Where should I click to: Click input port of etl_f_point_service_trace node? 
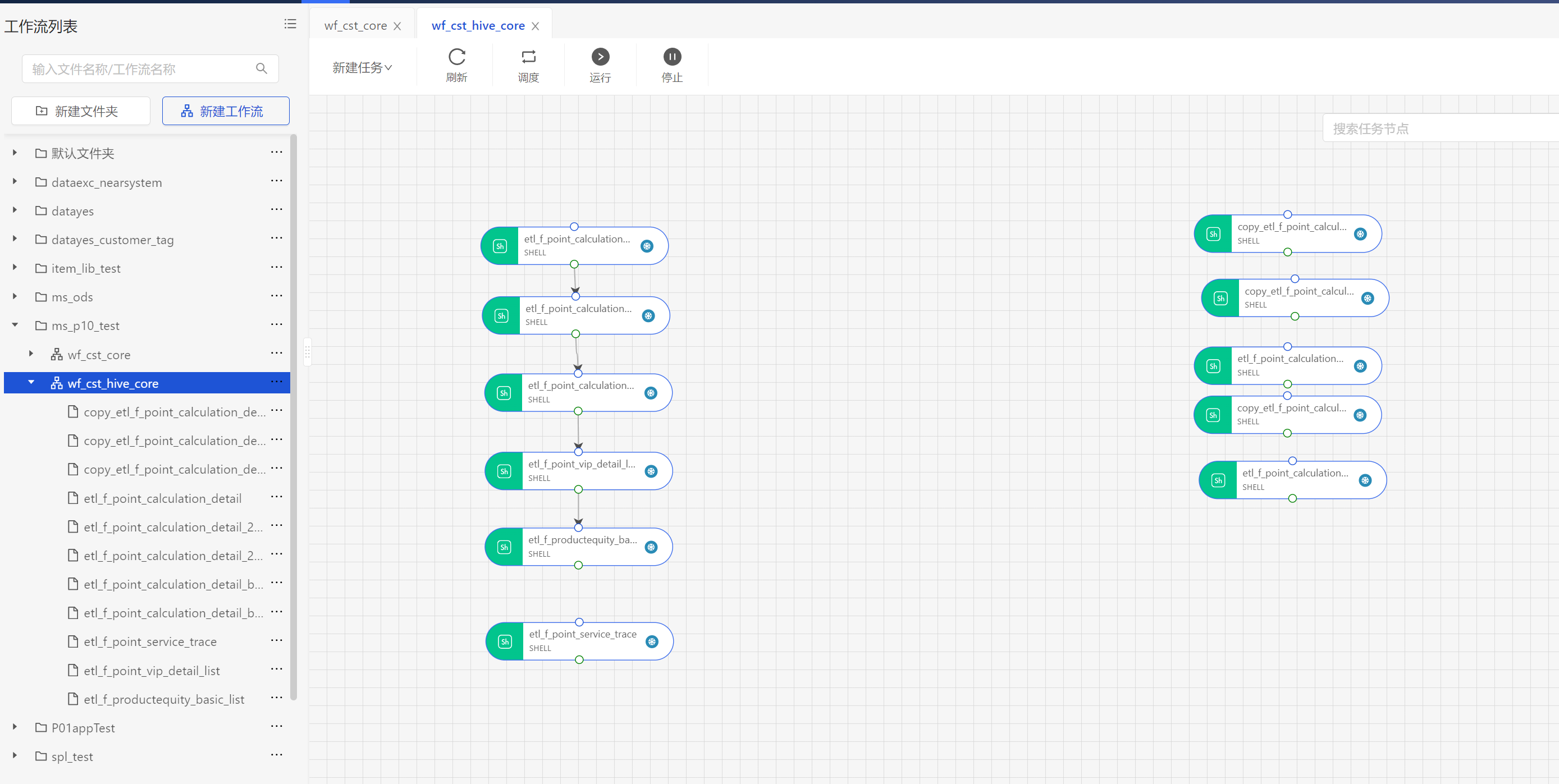pyautogui.click(x=579, y=622)
